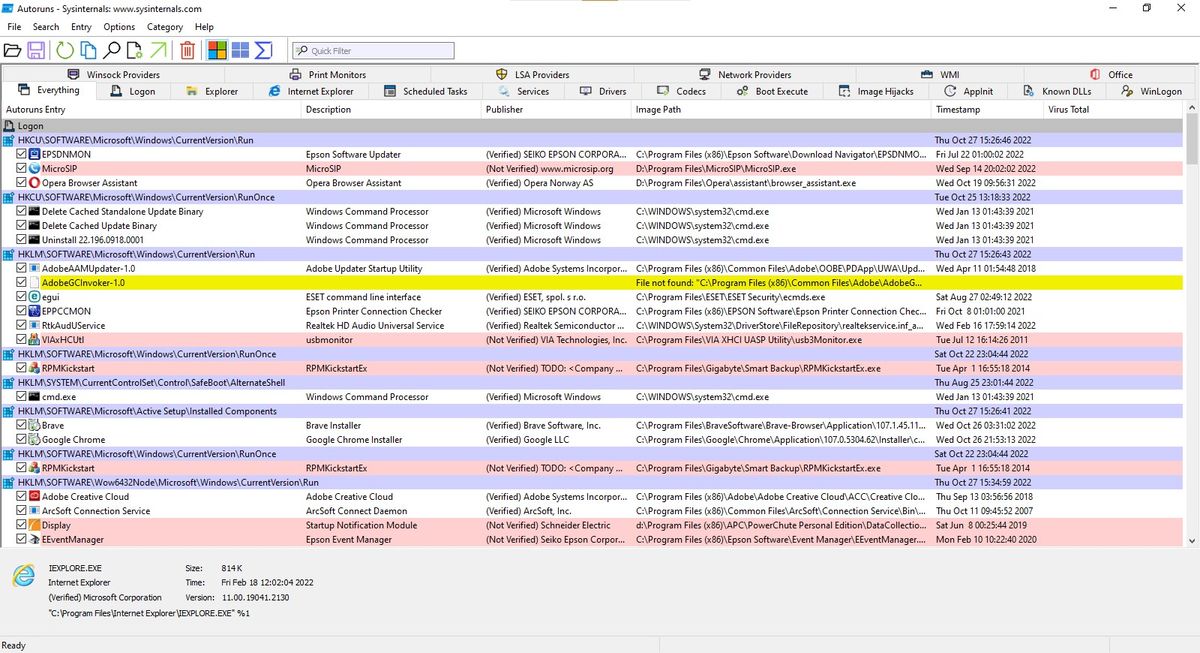Viewport: 1200px width, 653px height.
Task: Switch to the Logon tab
Action: 133,91
